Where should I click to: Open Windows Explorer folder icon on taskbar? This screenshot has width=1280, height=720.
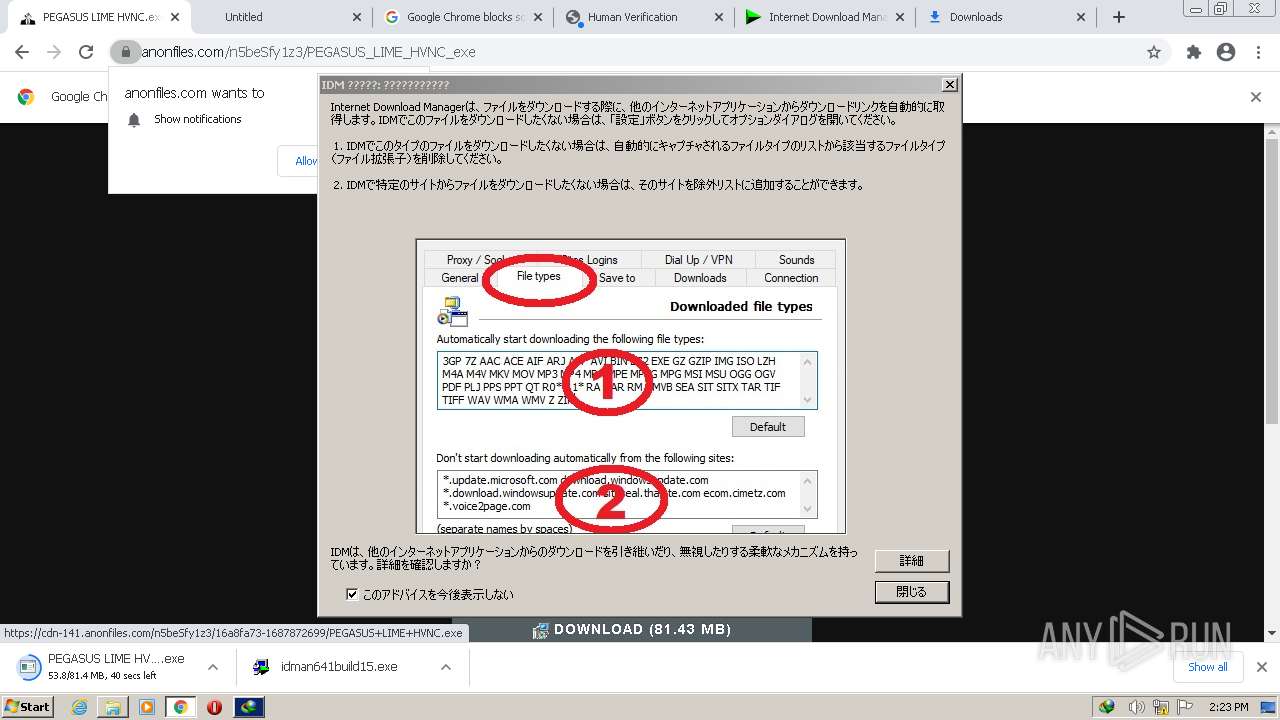113,707
